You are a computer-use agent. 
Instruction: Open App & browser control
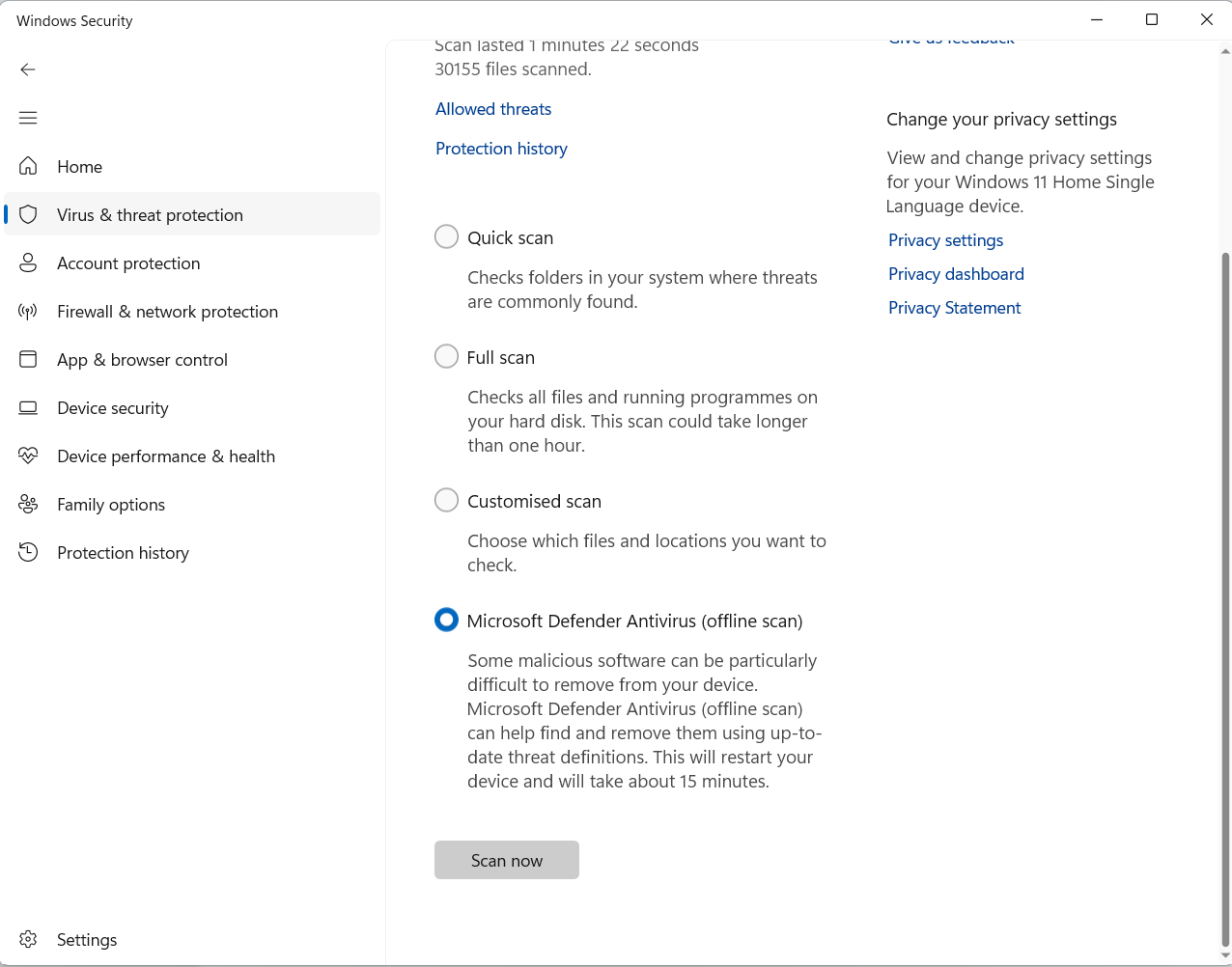pyautogui.click(x=142, y=359)
